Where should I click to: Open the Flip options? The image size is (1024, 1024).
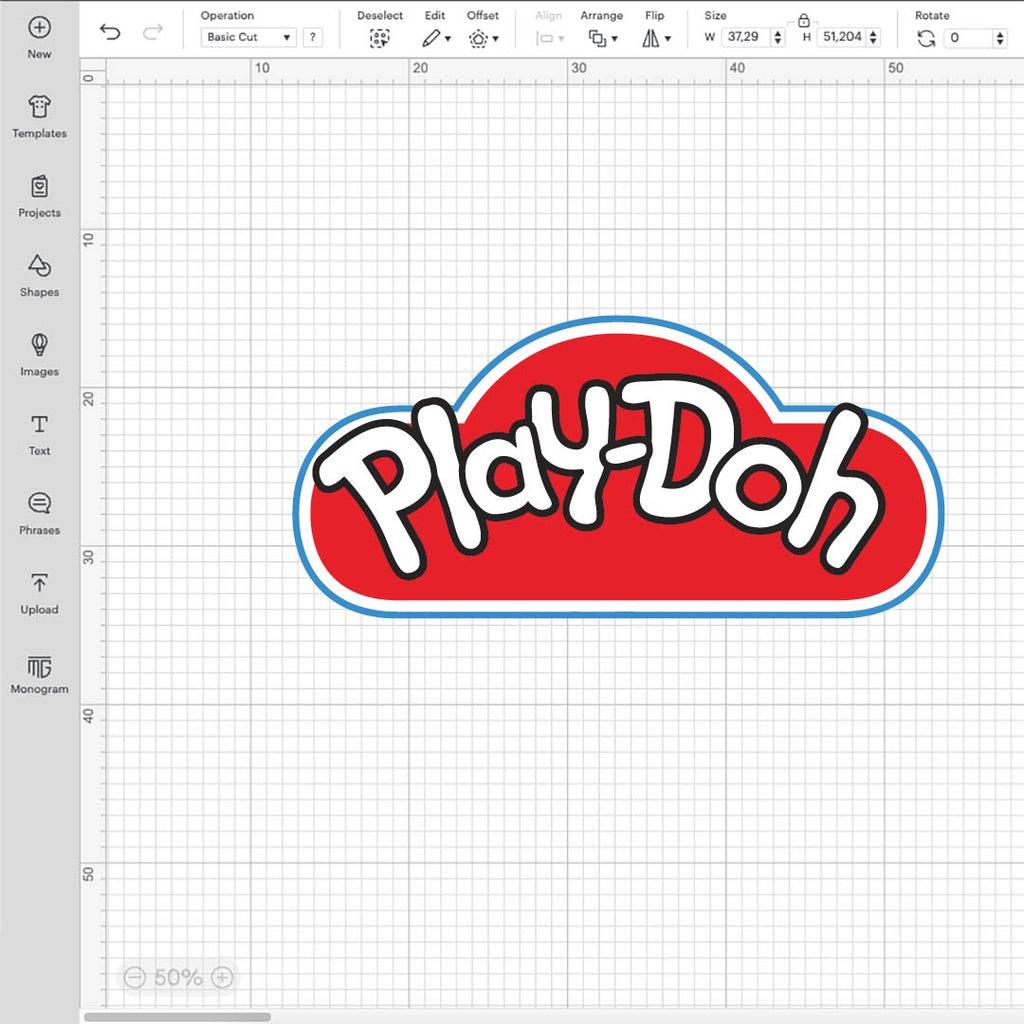coord(655,38)
